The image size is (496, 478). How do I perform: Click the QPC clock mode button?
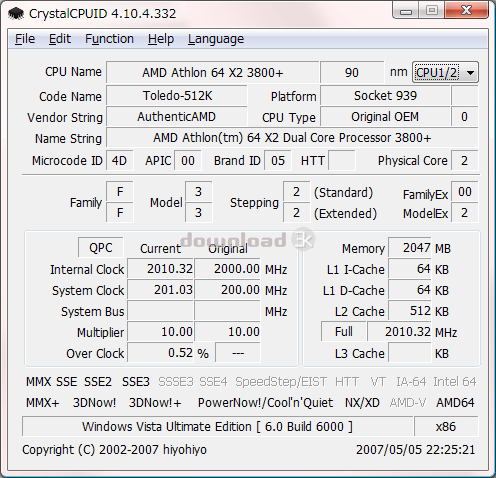101,248
